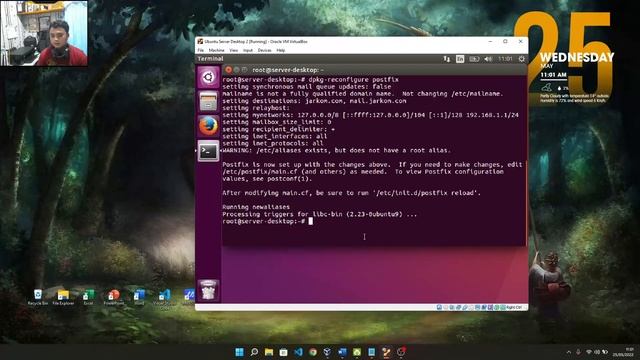640x360 pixels.
Task: Open the system gear menu in Ubuntu panel
Action: coord(522,59)
